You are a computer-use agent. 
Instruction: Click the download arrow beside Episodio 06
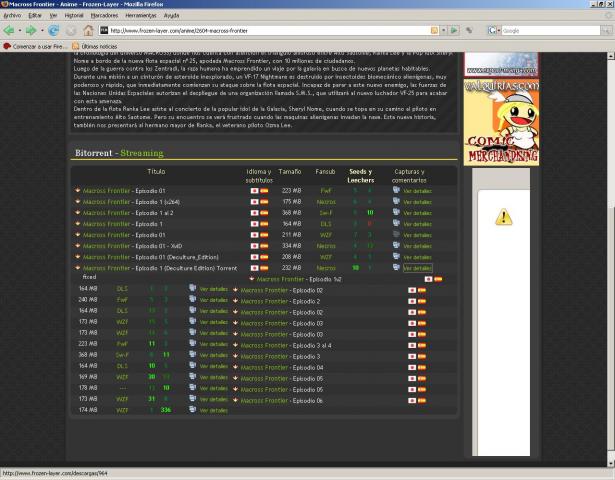click(235, 400)
